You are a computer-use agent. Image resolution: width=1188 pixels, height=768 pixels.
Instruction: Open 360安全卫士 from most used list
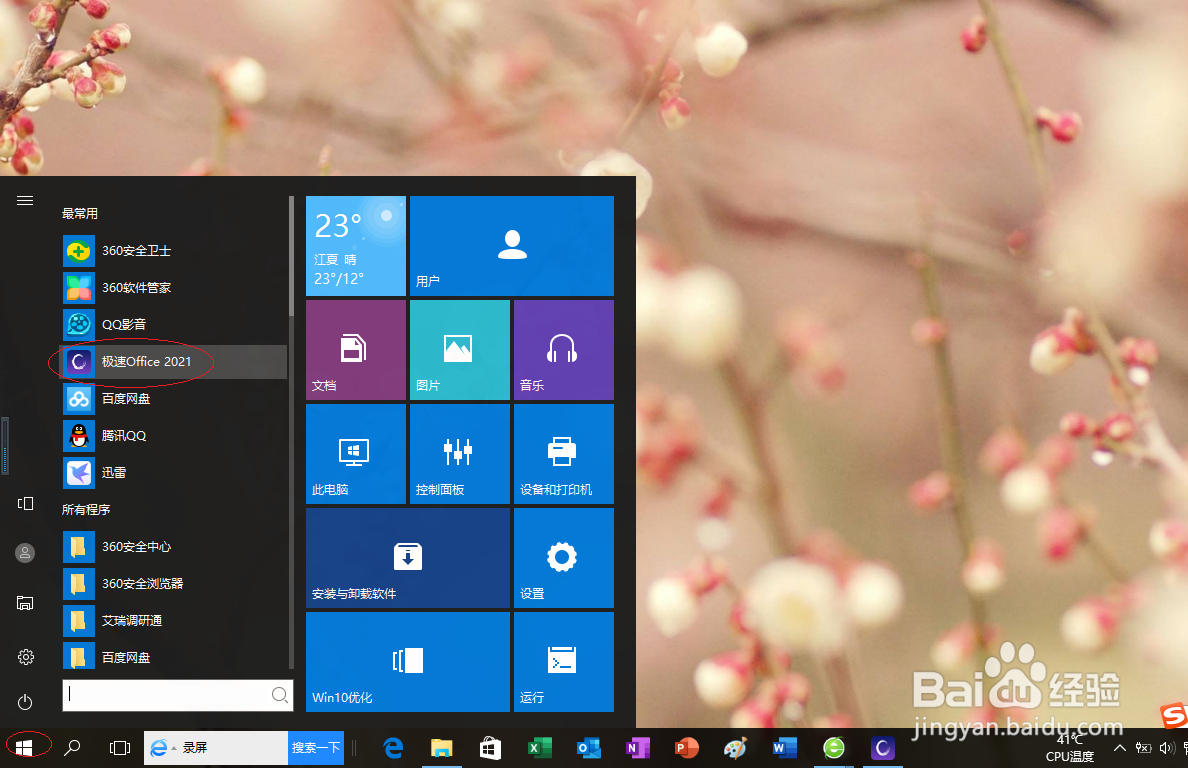coord(174,251)
